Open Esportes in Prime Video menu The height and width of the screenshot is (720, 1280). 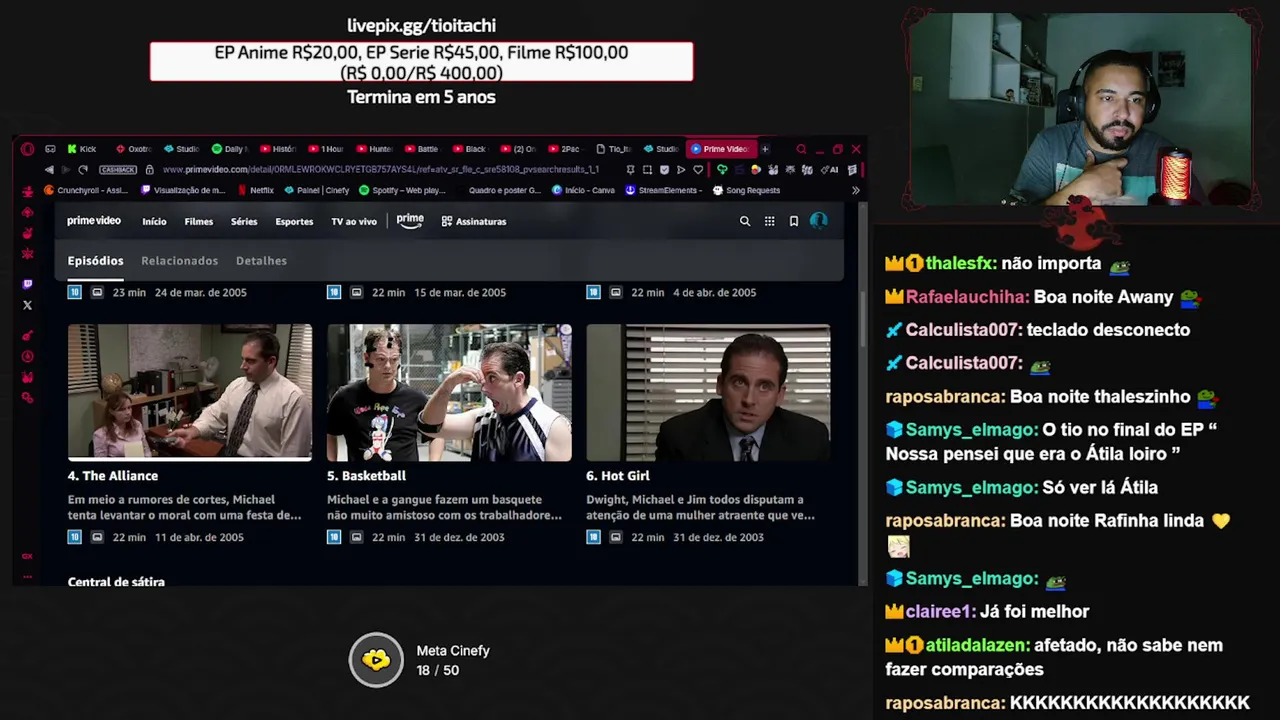(x=294, y=221)
